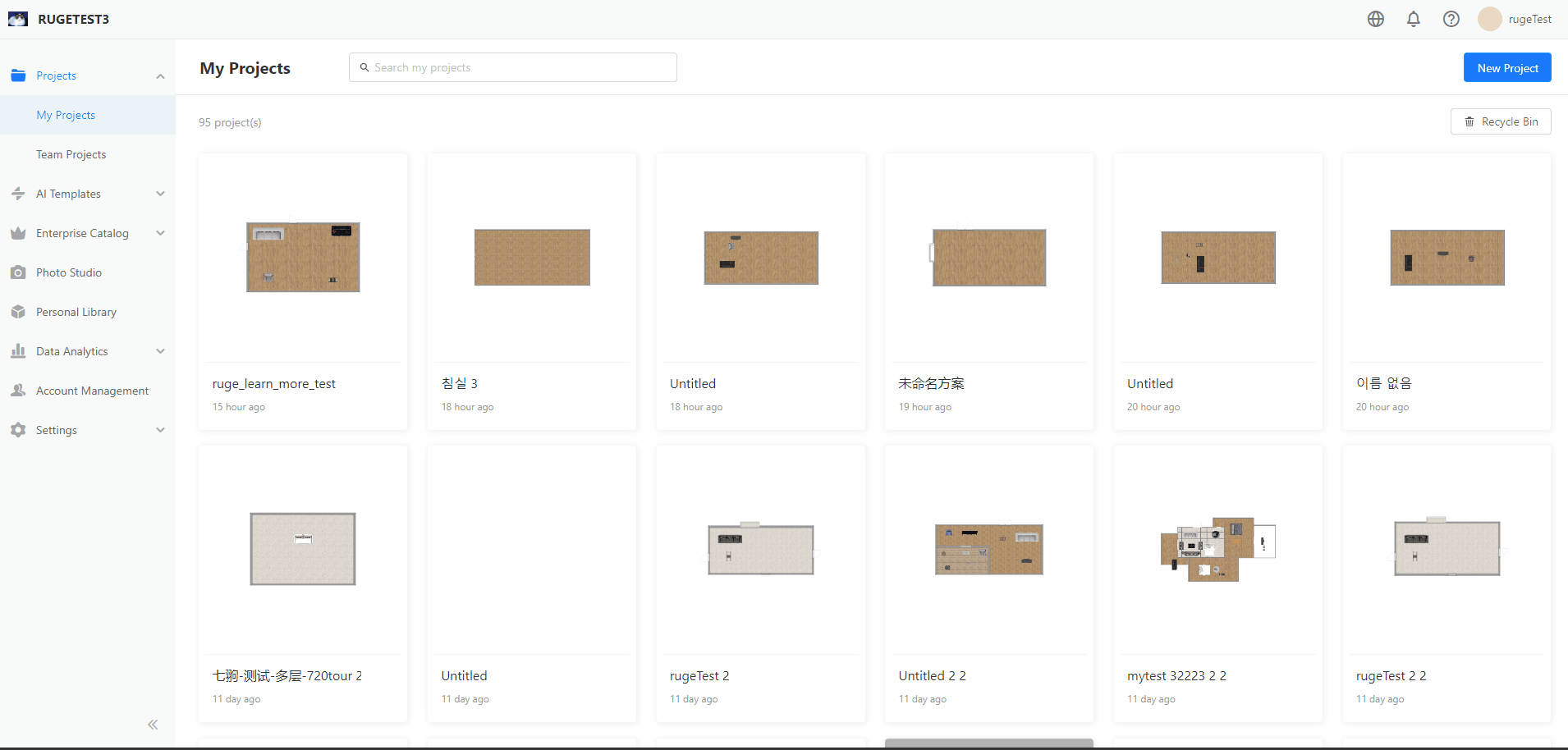1568x750 pixels.
Task: Open the Recycle Bin
Action: [x=1501, y=121]
